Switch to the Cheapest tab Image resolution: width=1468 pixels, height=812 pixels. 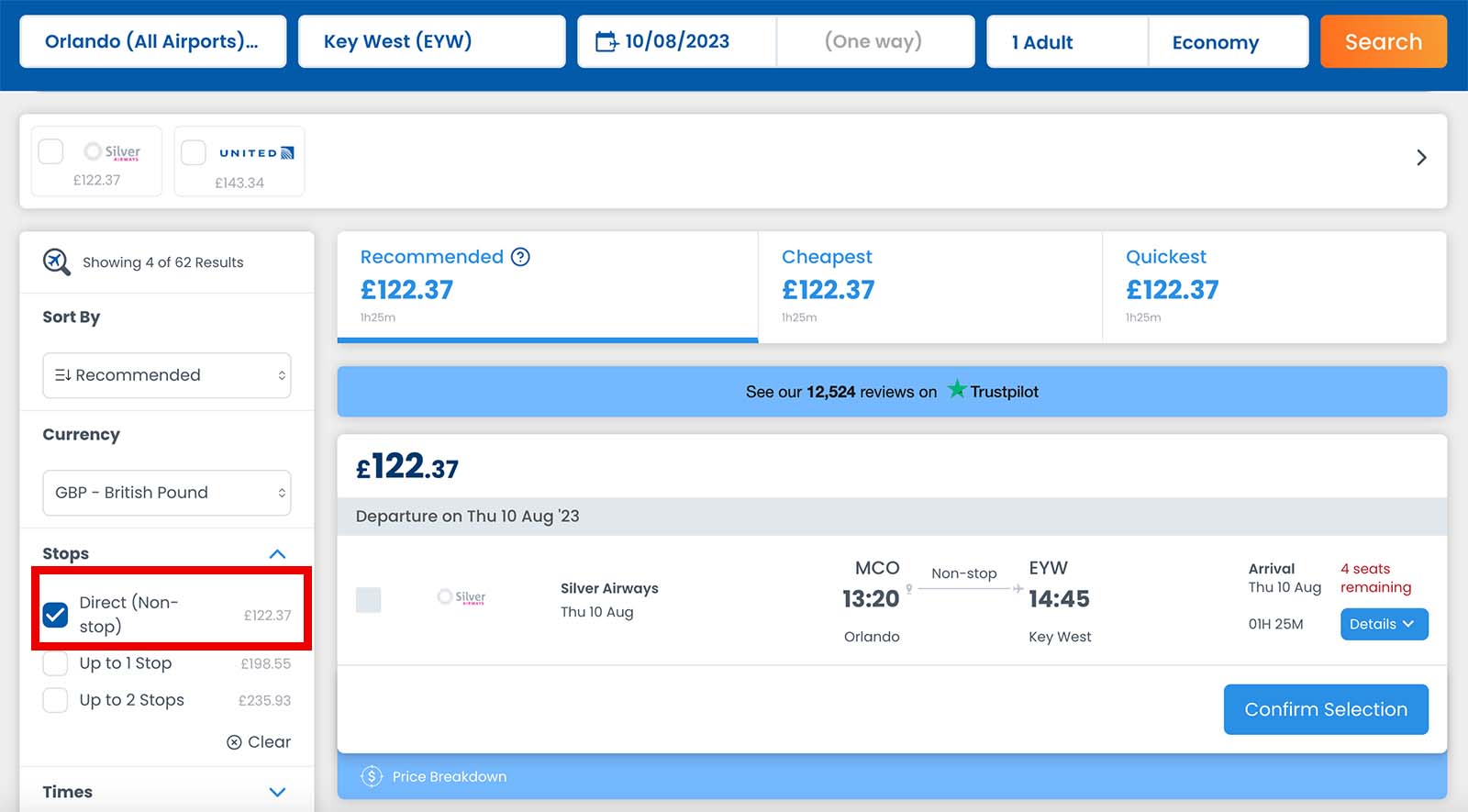(x=929, y=286)
